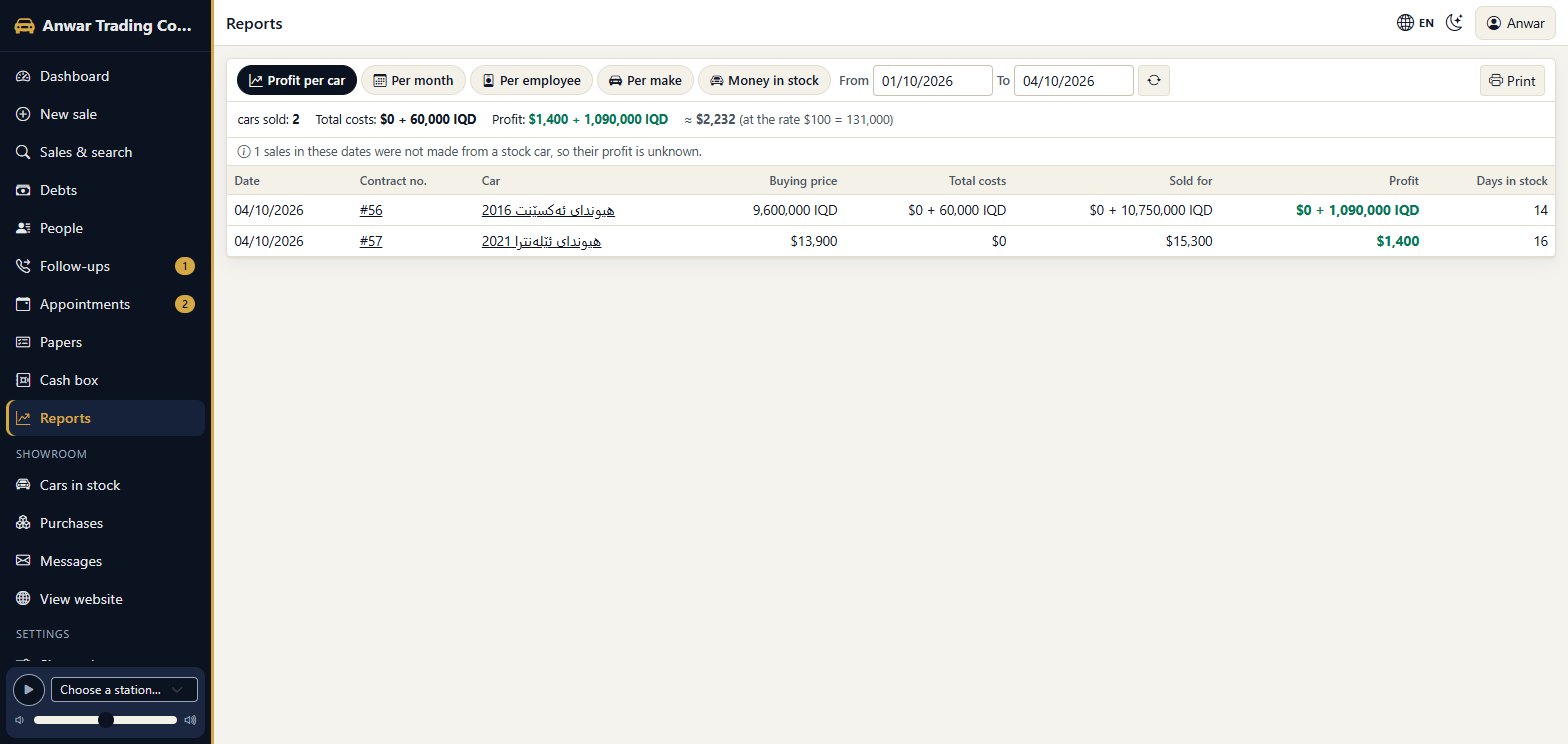
Task: Open the 2021 car link
Action: click(x=541, y=241)
